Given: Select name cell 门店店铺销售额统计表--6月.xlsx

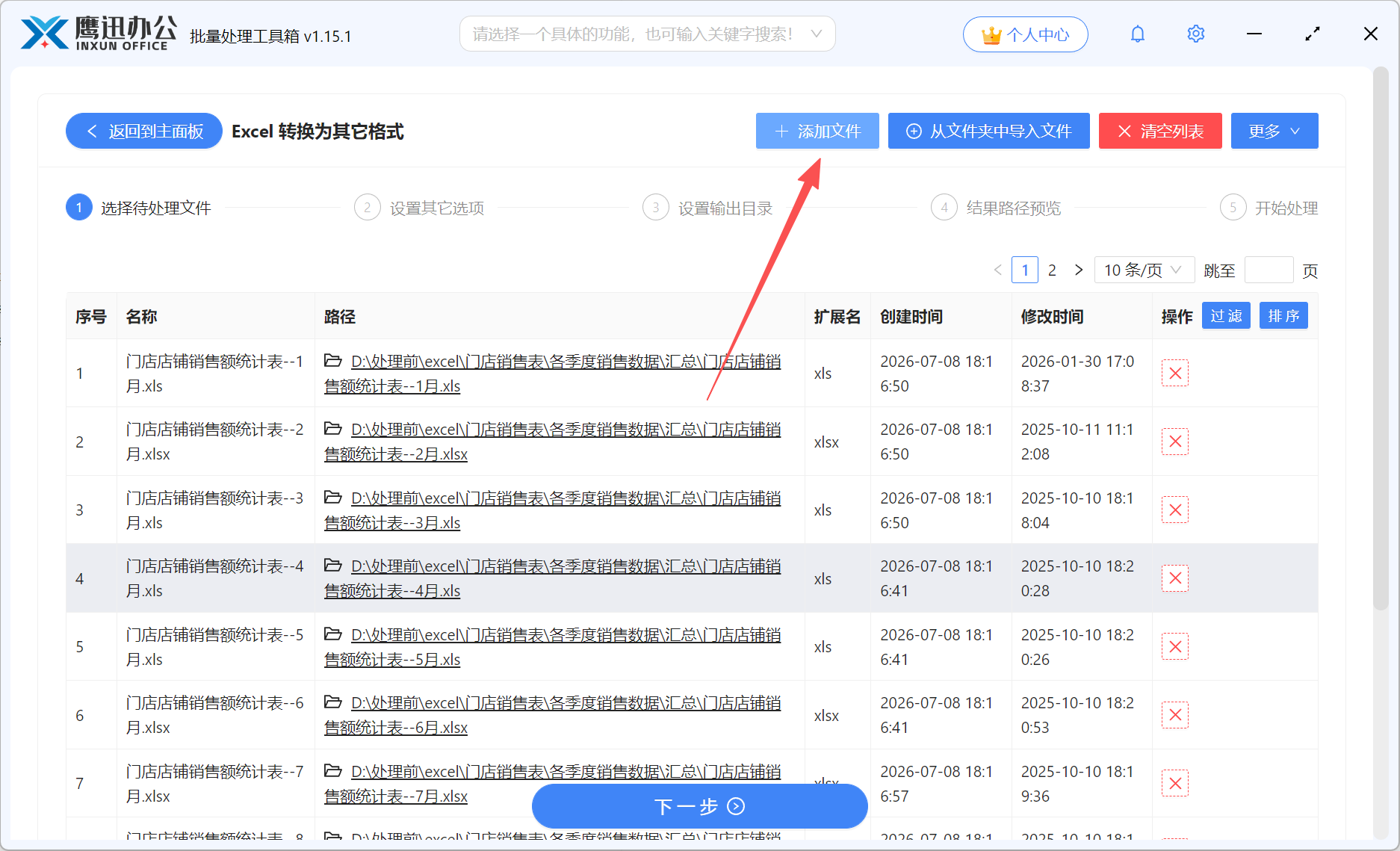Looking at the screenshot, I should (x=215, y=715).
